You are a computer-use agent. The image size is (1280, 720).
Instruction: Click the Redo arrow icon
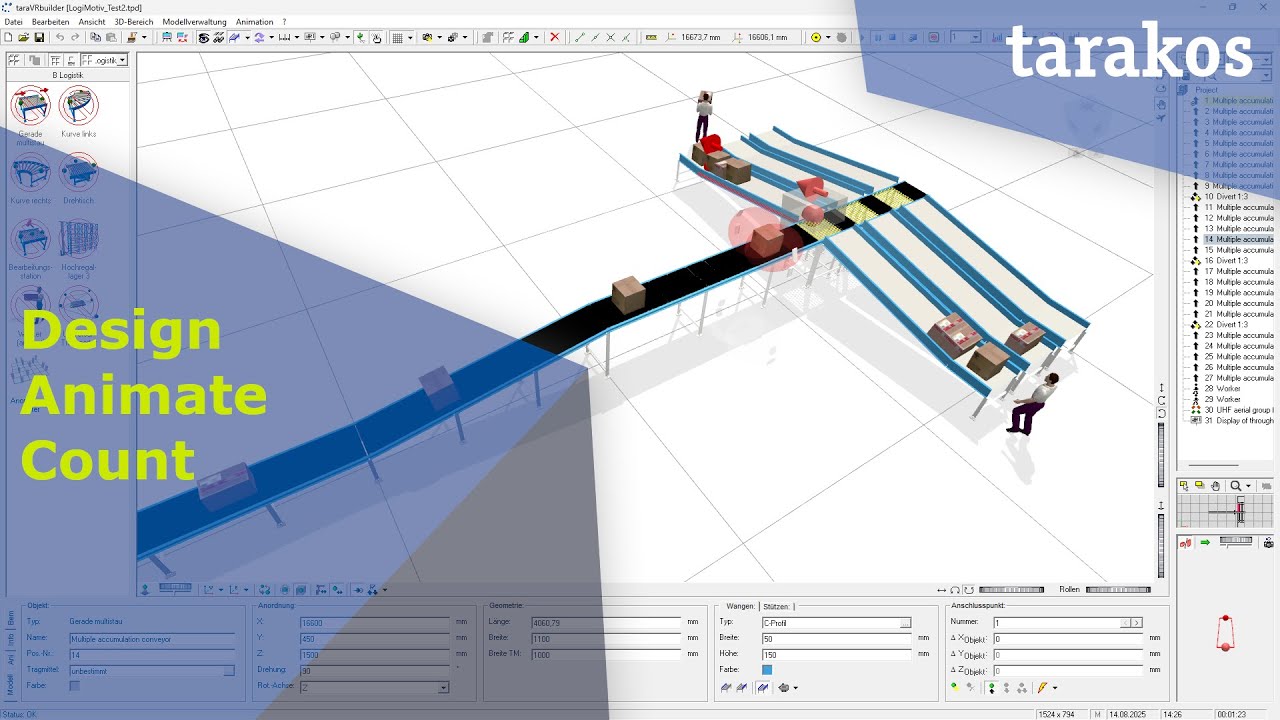pyautogui.click(x=75, y=37)
